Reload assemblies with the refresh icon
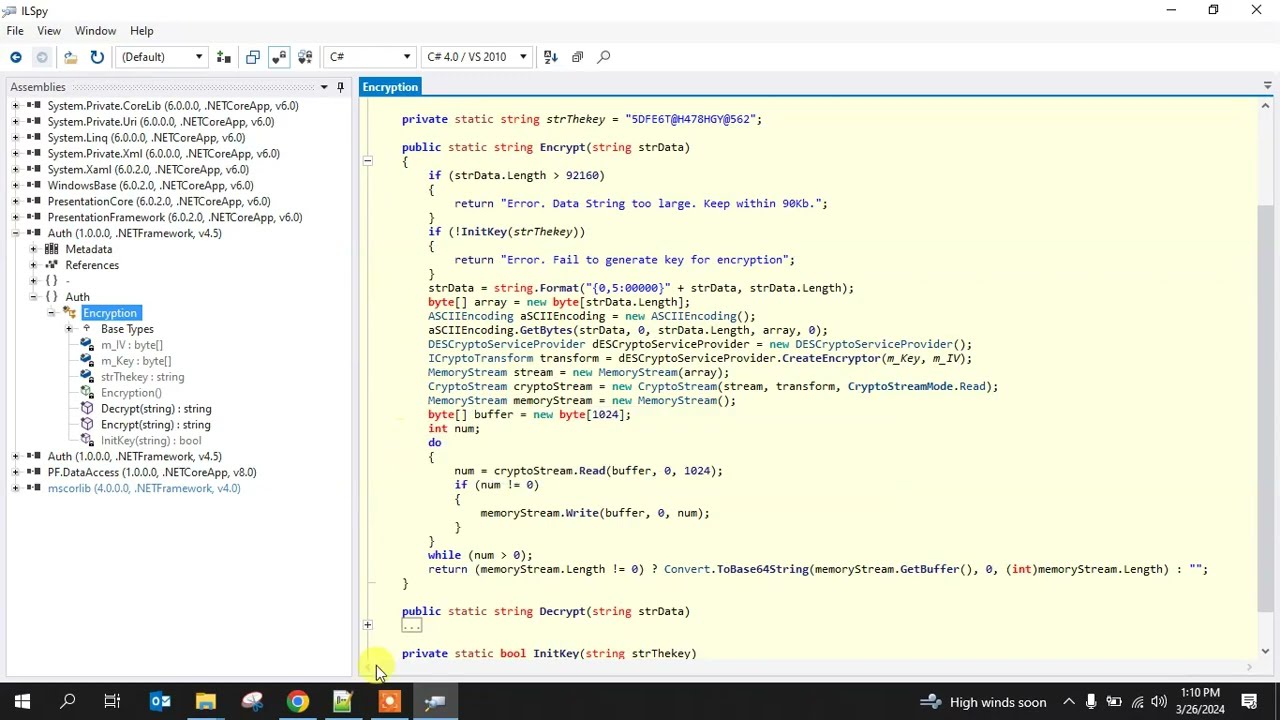 tap(97, 57)
